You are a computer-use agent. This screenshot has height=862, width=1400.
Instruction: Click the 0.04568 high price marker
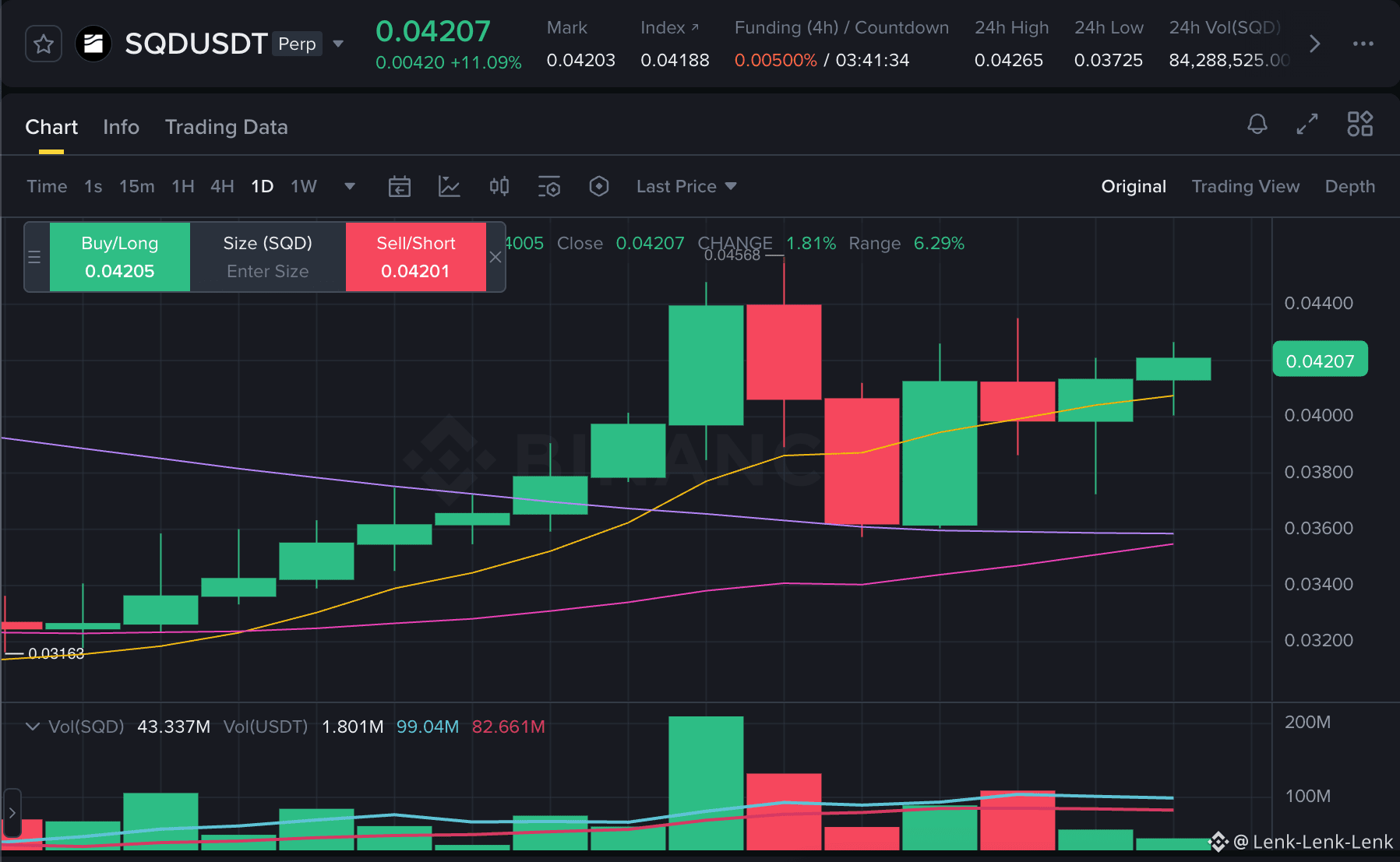[732, 255]
